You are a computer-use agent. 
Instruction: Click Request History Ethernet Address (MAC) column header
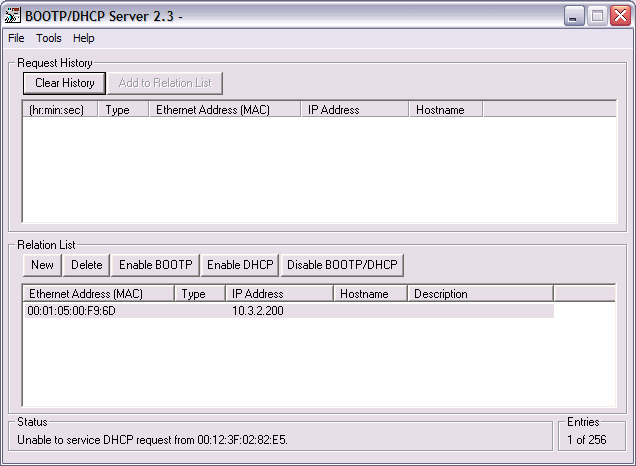point(225,110)
